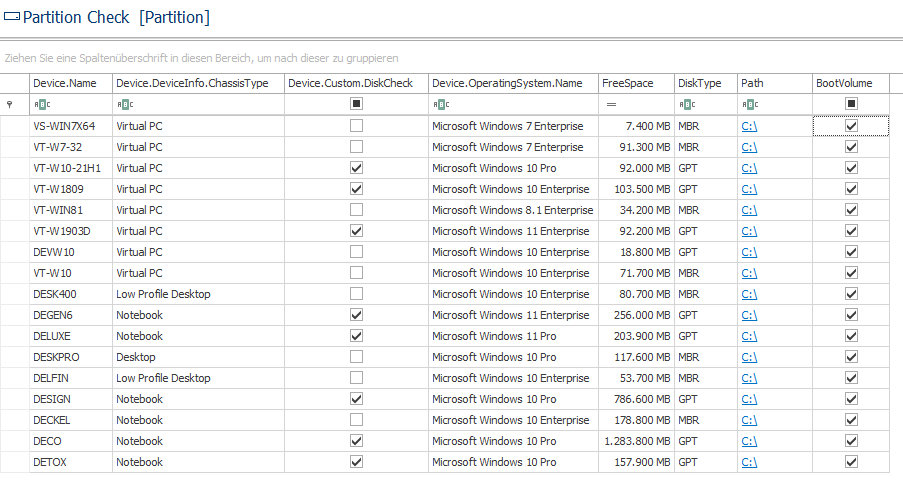Click Virtual PC cell for VT-WIN81

pos(199,210)
